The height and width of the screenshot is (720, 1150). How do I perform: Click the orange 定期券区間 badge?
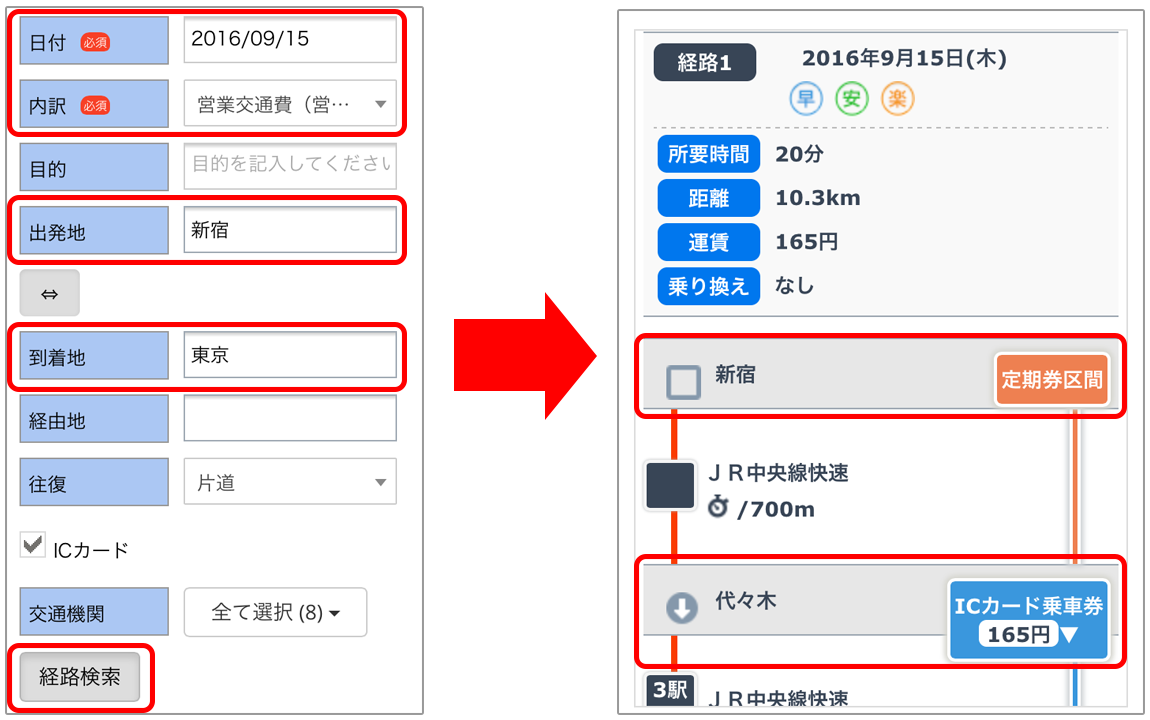1052,379
